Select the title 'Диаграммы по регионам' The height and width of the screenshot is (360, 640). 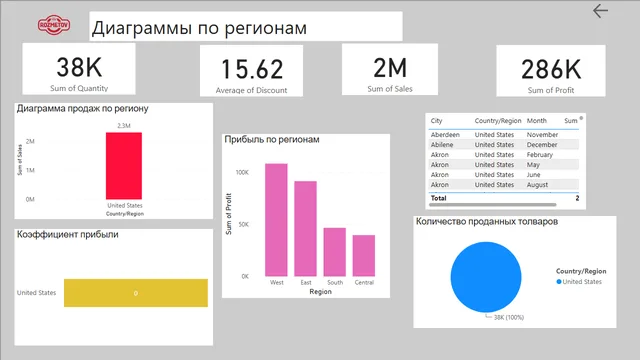click(199, 28)
